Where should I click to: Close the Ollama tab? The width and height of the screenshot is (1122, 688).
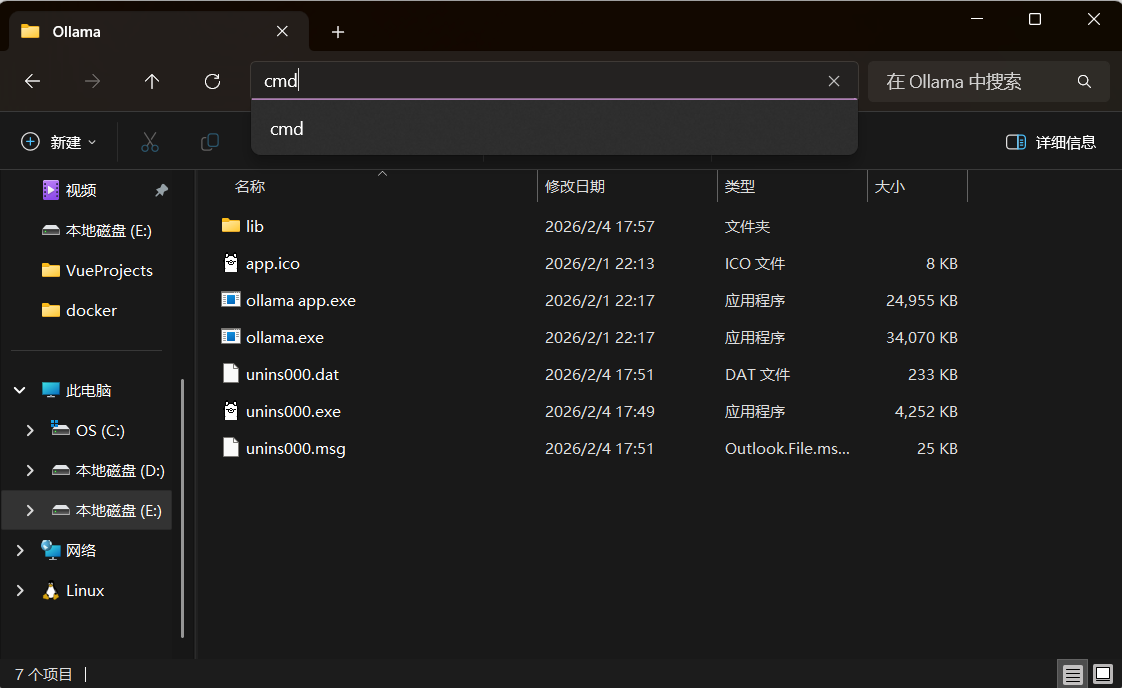[282, 32]
